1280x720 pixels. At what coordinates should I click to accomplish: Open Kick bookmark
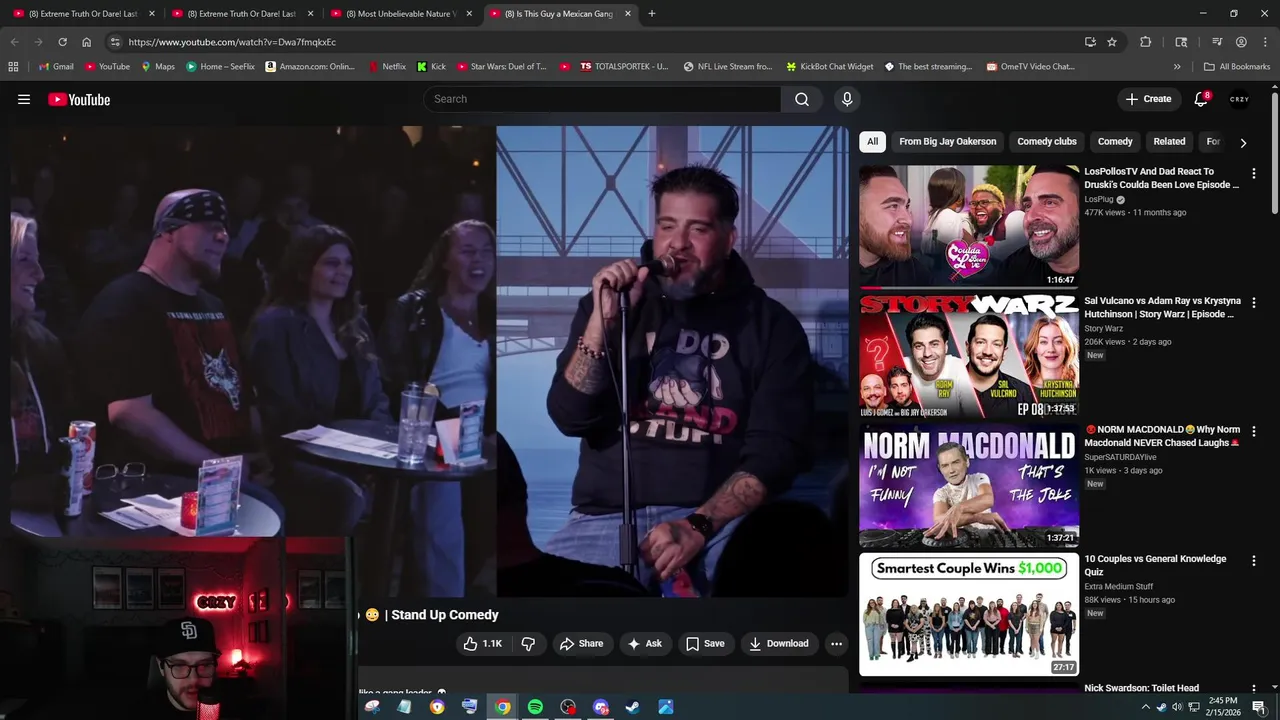pos(432,67)
